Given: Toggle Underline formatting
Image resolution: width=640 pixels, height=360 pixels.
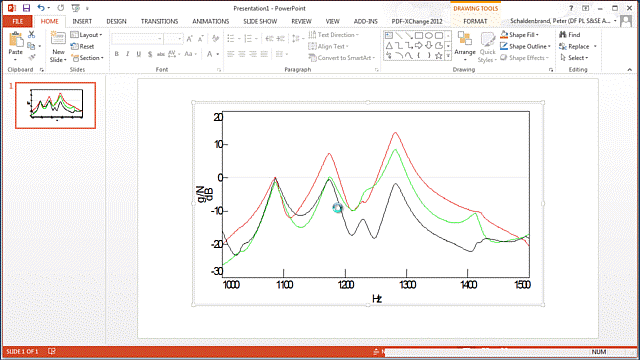Looking at the screenshot, I should click(139, 54).
